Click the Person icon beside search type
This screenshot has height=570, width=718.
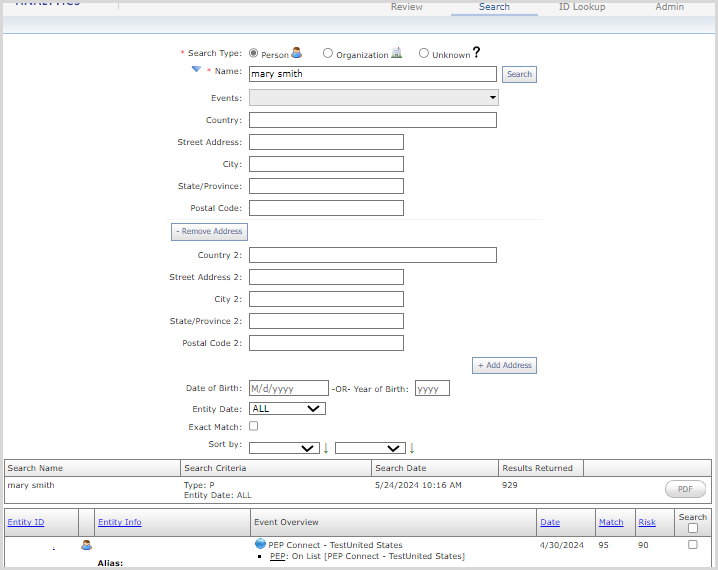pyautogui.click(x=297, y=53)
